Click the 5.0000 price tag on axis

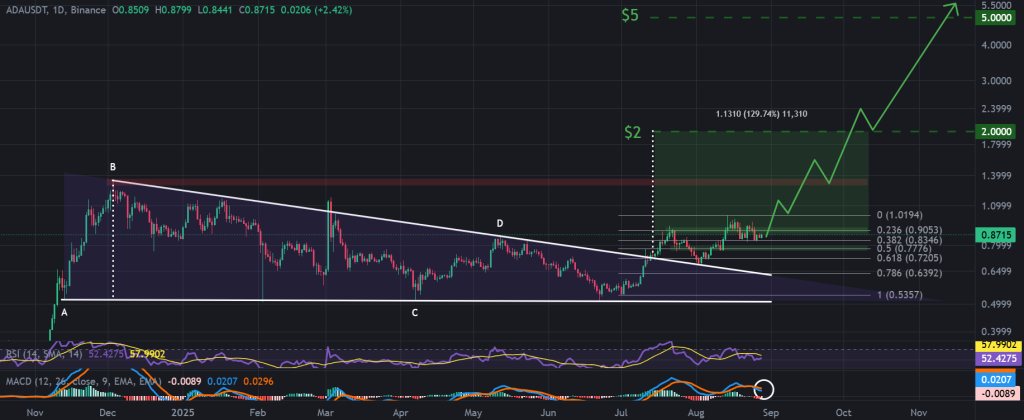pyautogui.click(x=995, y=19)
